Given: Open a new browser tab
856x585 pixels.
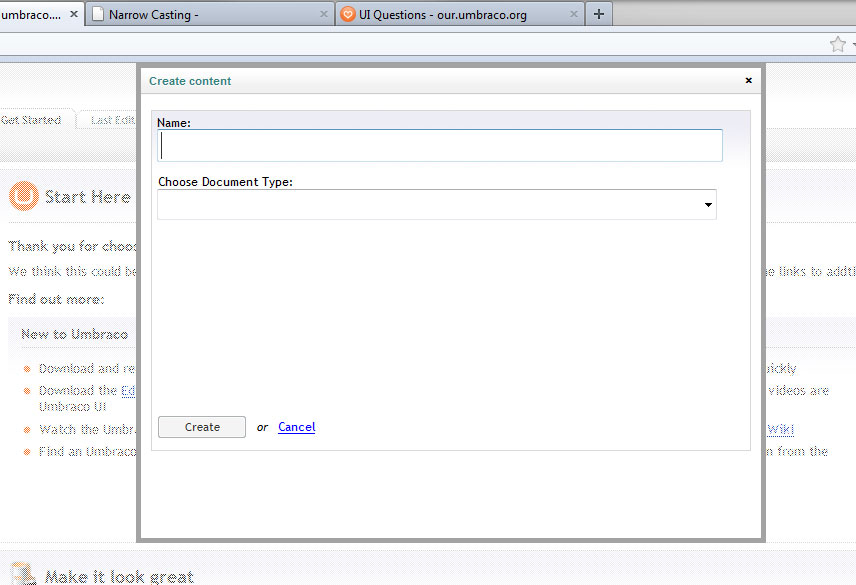Looking at the screenshot, I should pos(598,14).
